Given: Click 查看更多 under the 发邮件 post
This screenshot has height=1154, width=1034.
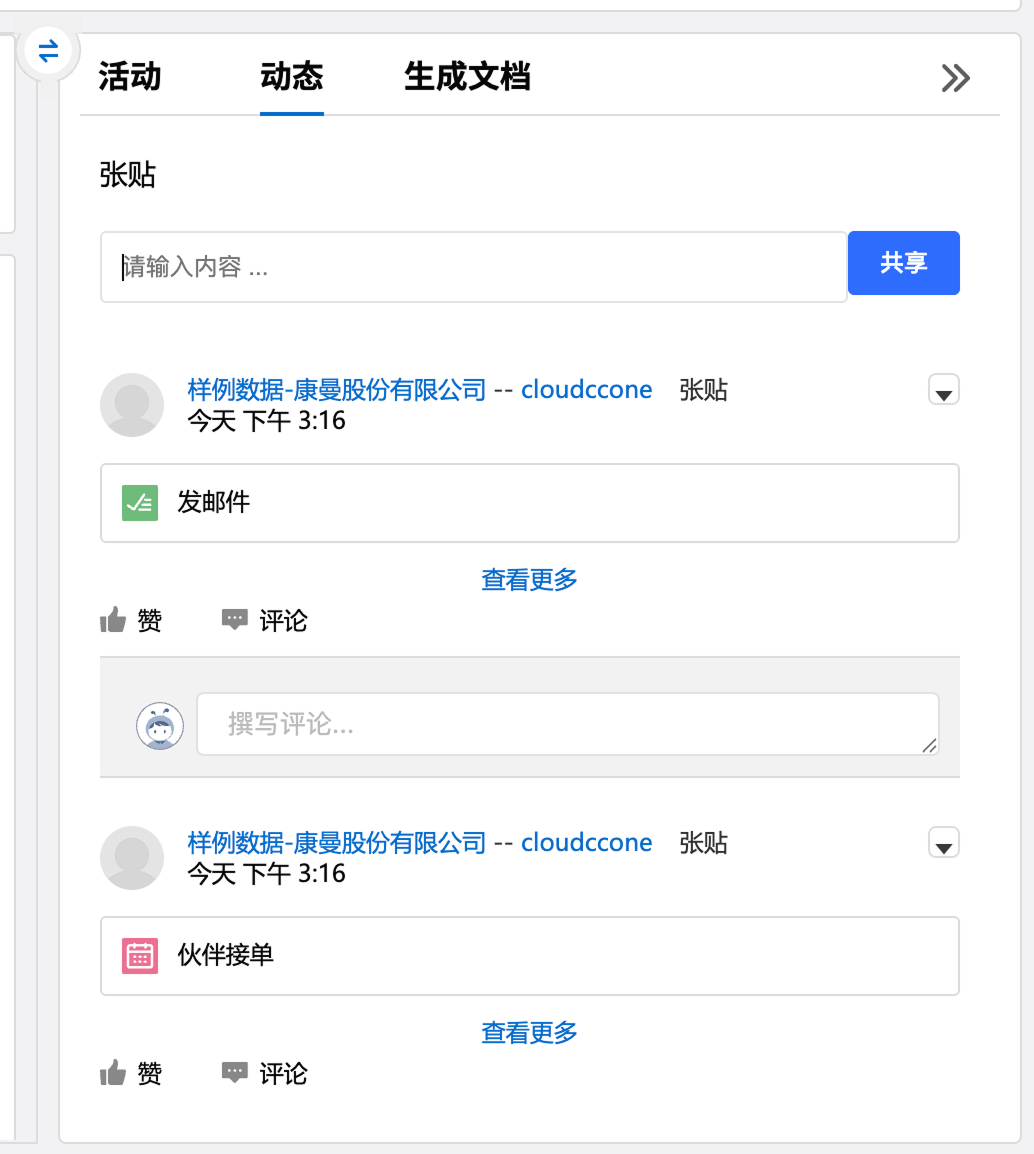Looking at the screenshot, I should point(529,580).
